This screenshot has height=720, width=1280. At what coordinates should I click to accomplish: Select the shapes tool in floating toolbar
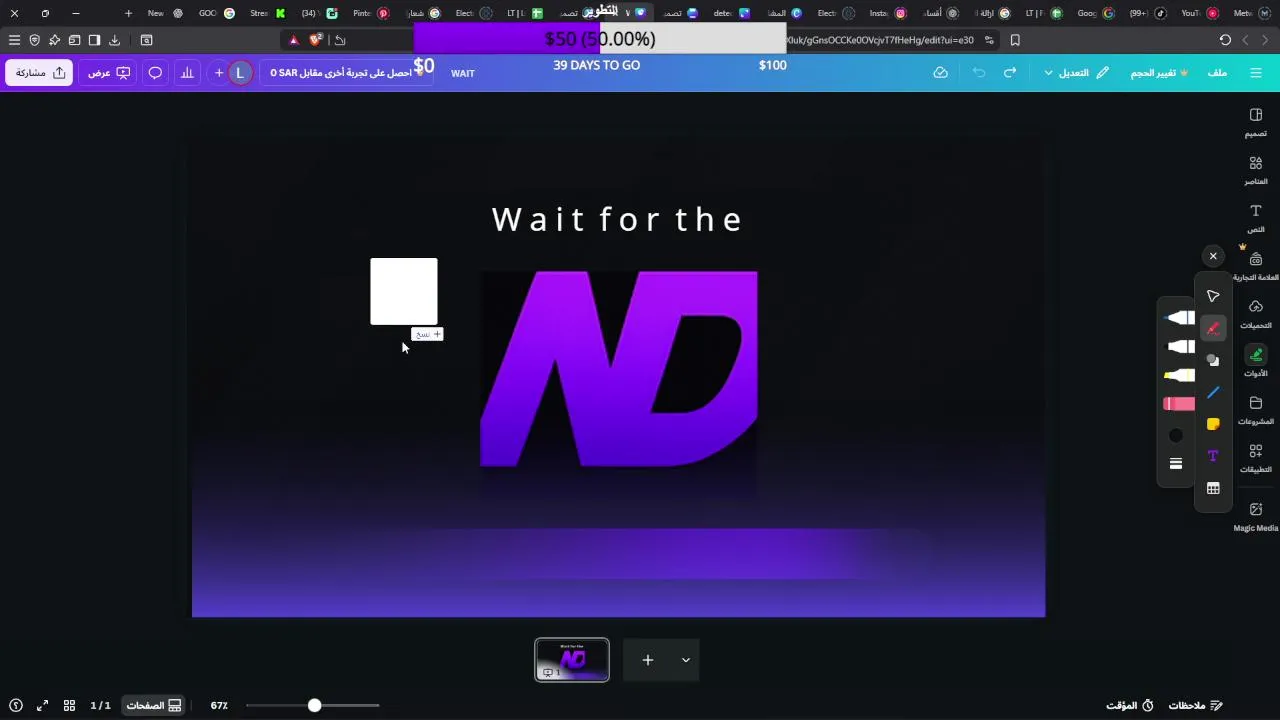(x=1213, y=360)
